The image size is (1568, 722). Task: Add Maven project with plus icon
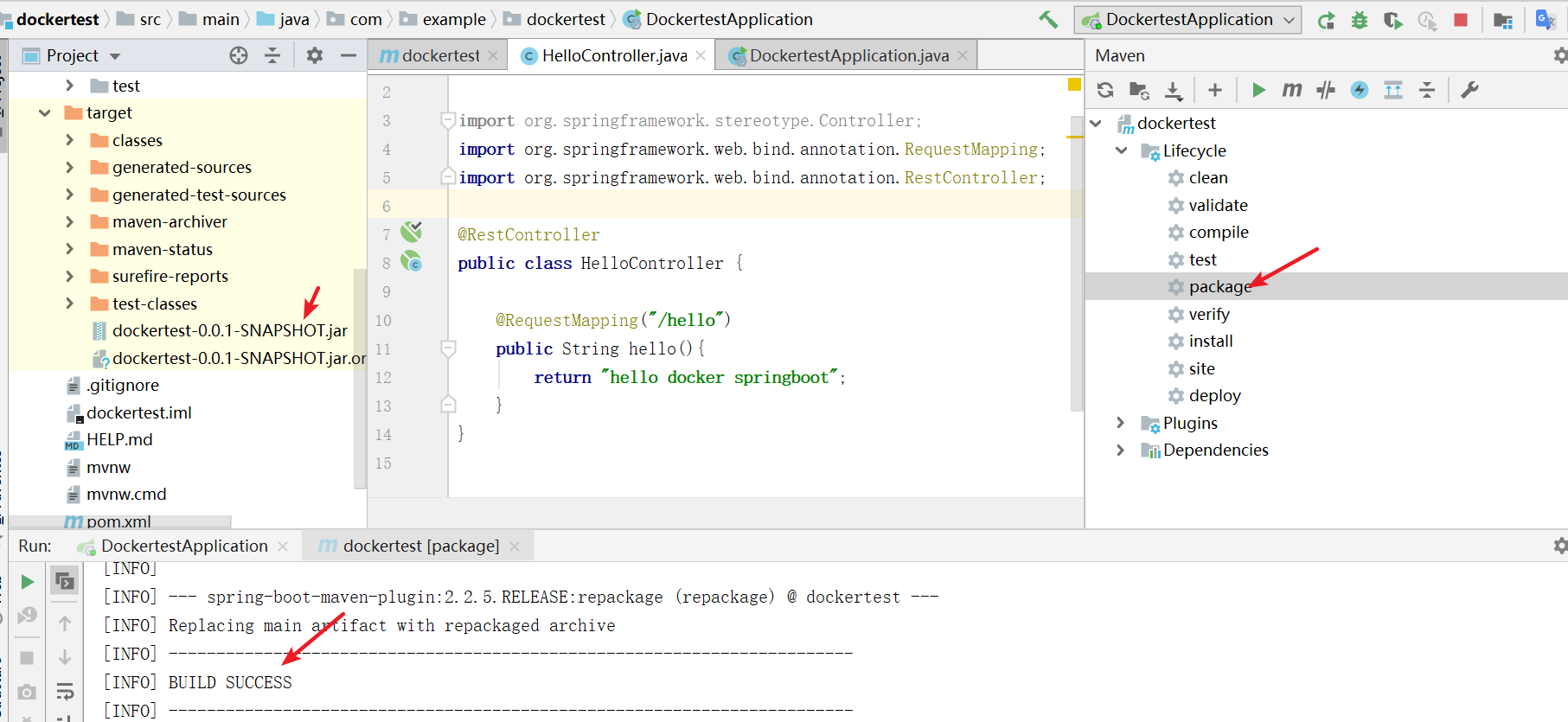1215,90
